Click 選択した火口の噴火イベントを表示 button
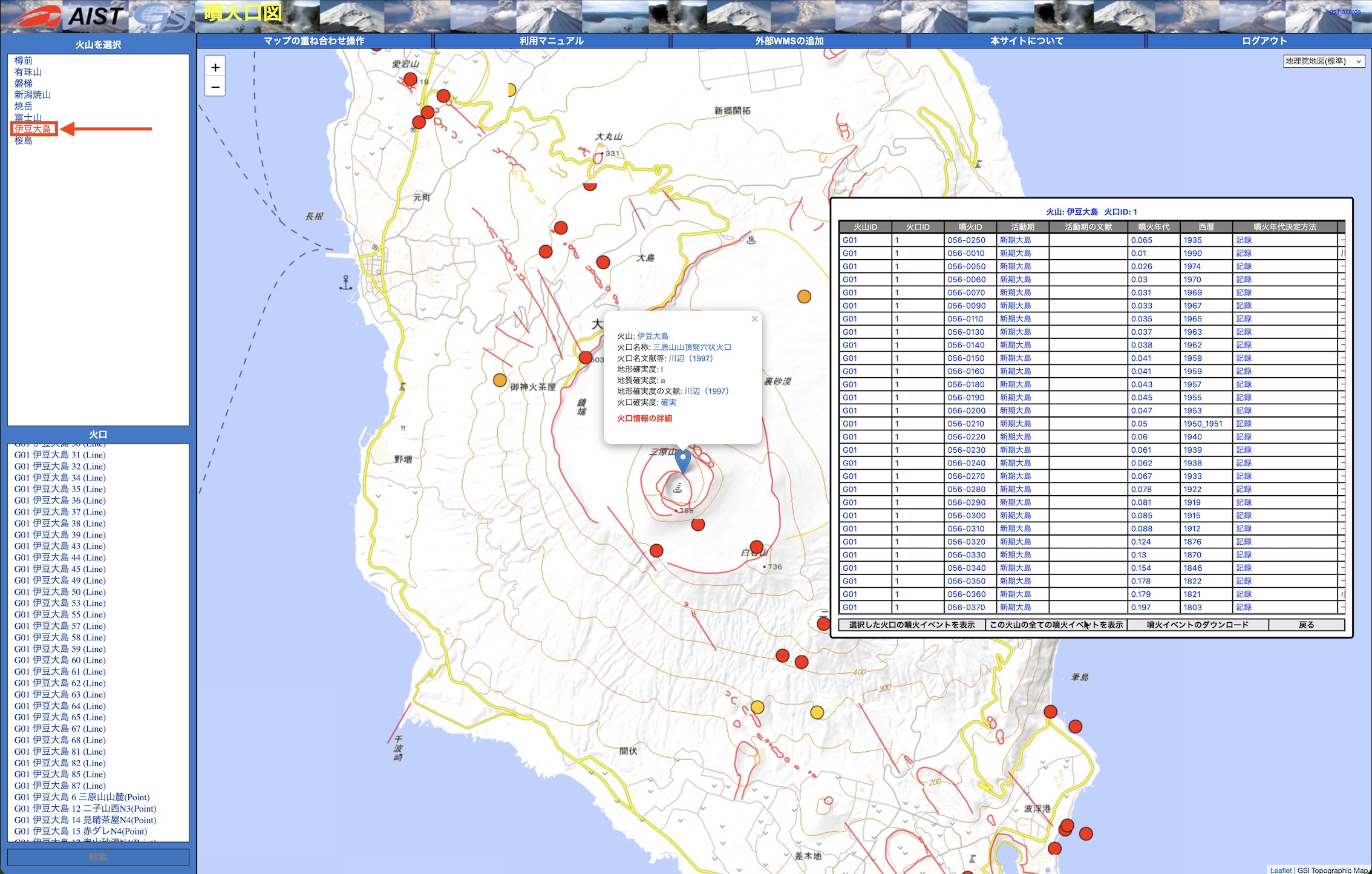The width and height of the screenshot is (1372, 874). tap(912, 625)
